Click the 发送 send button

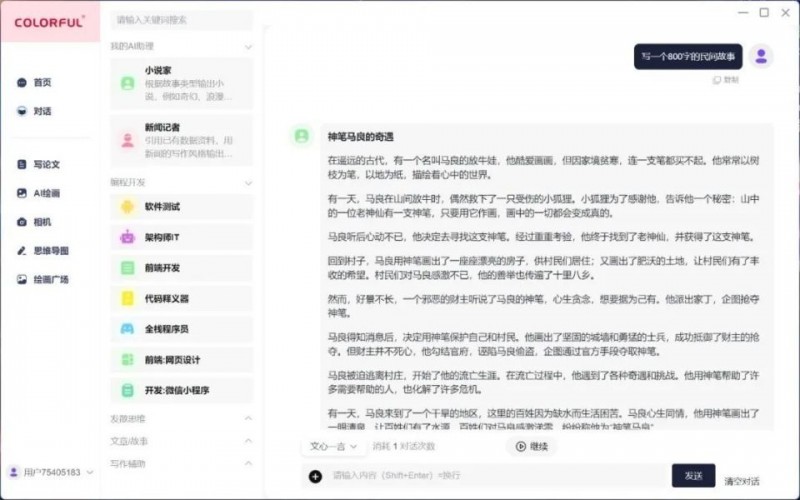693,476
